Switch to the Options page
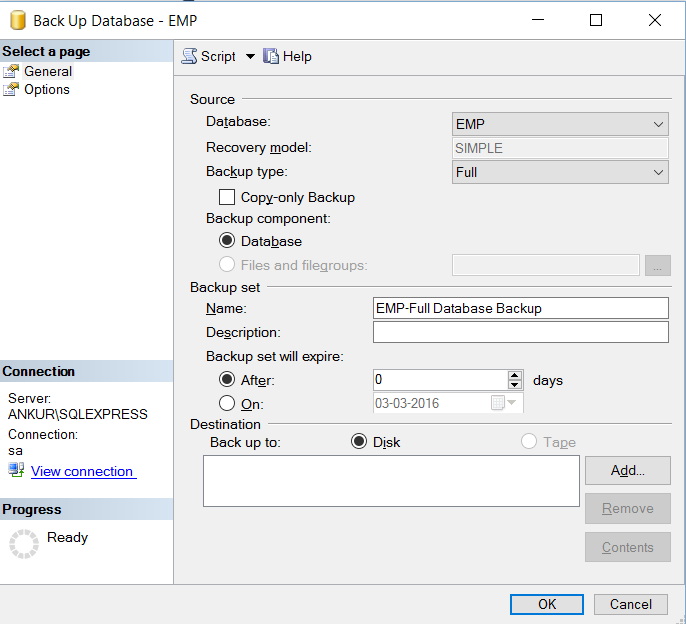Viewport: 686px width, 624px height. [47, 89]
